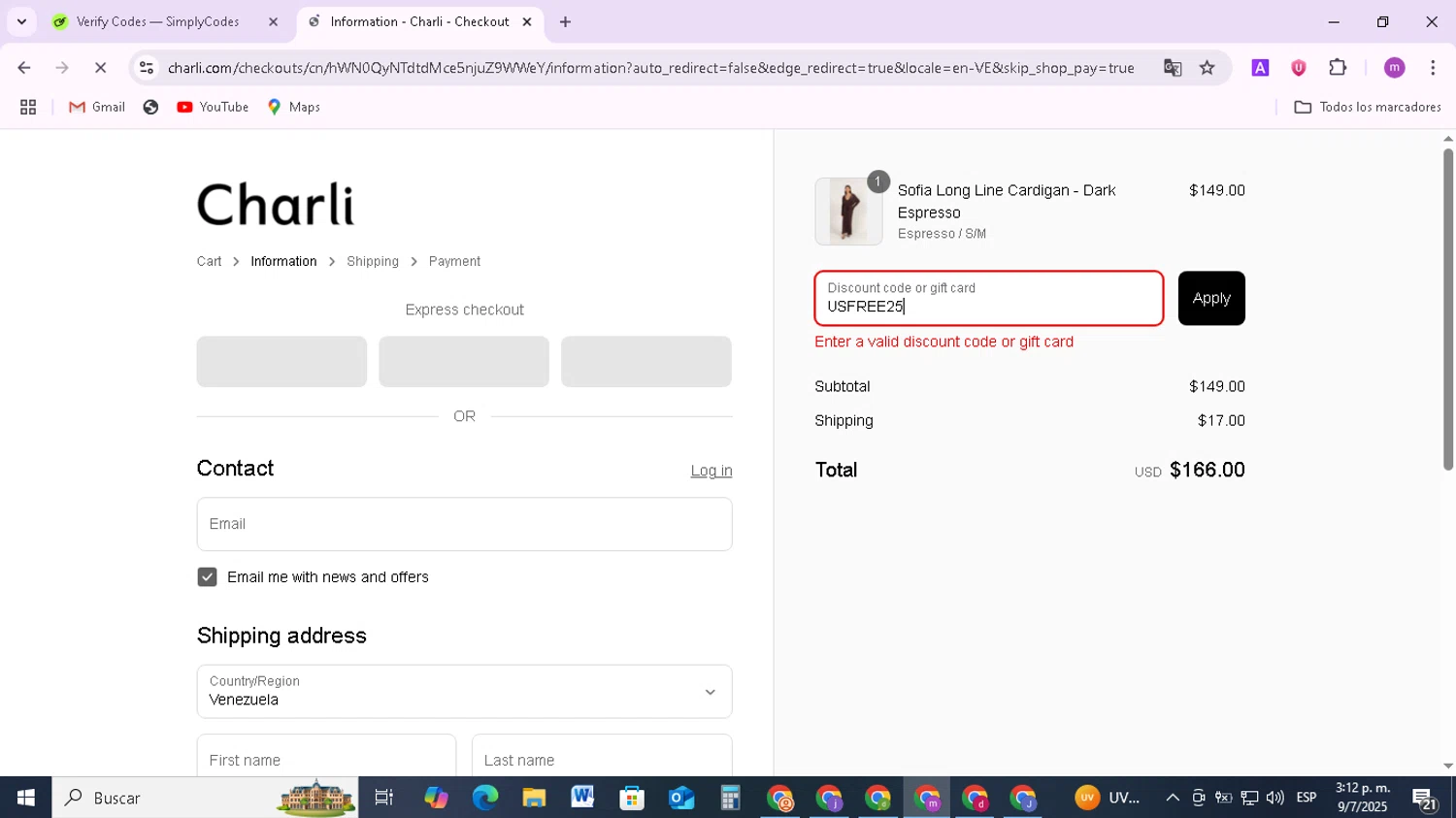Open the tab search dropdown arrow
The image size is (1456, 818).
pyautogui.click(x=21, y=21)
